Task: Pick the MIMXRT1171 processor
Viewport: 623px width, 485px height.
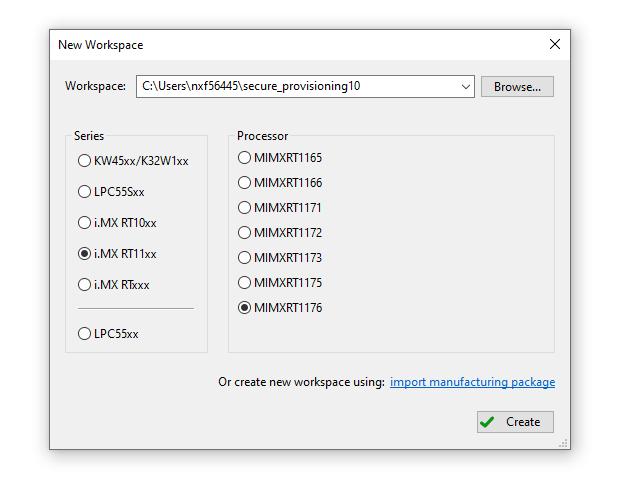Action: (x=245, y=208)
